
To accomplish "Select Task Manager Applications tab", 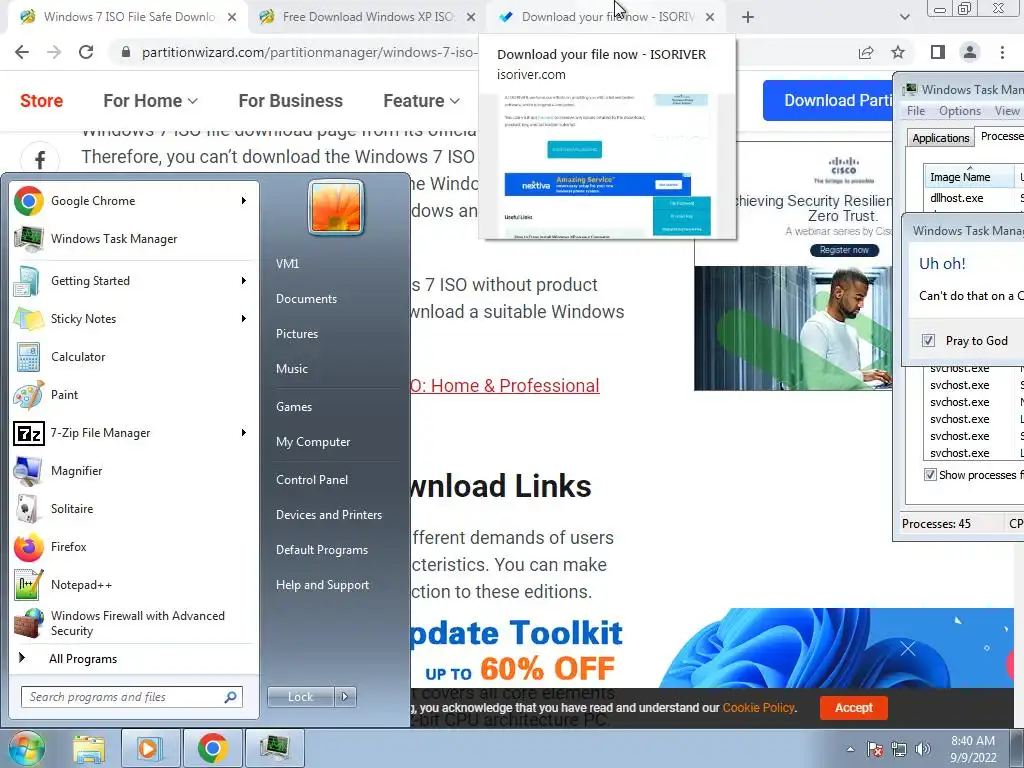I will pyautogui.click(x=940, y=138).
